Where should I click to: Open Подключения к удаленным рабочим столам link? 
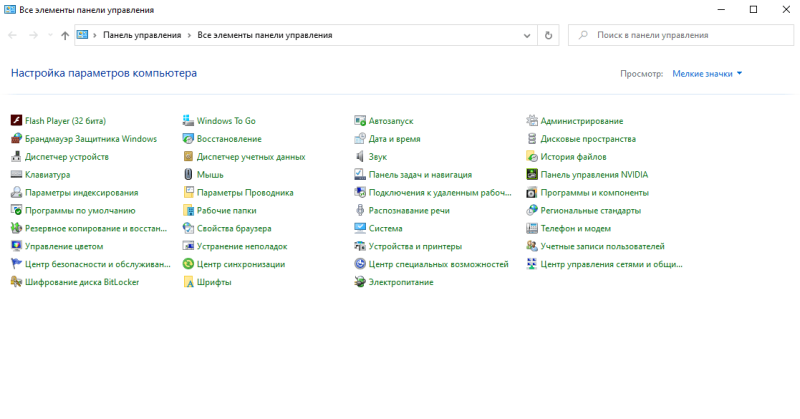tap(440, 192)
